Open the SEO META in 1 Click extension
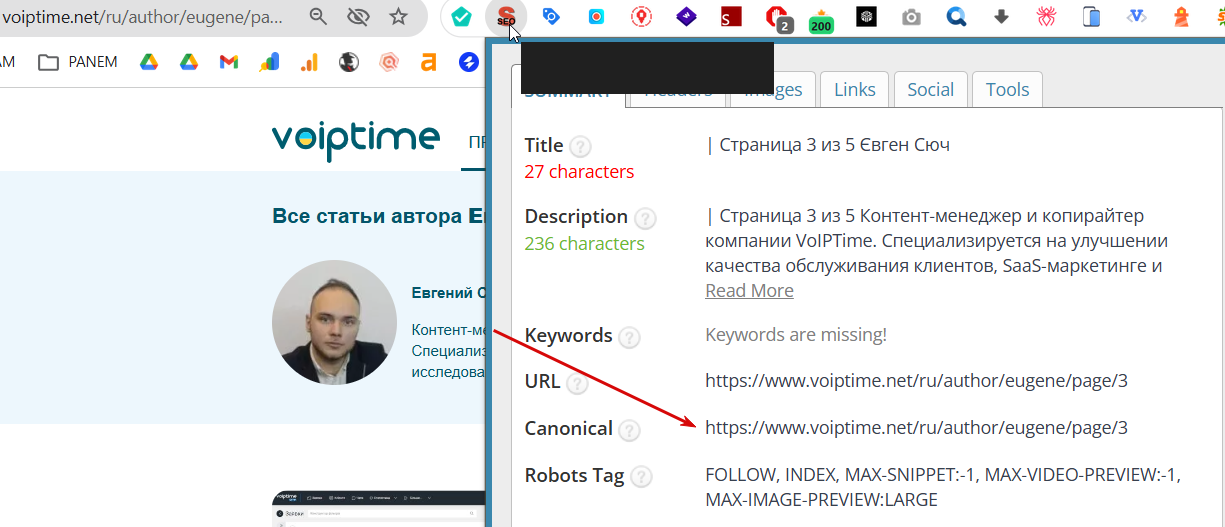1225x527 pixels. pyautogui.click(x=507, y=16)
